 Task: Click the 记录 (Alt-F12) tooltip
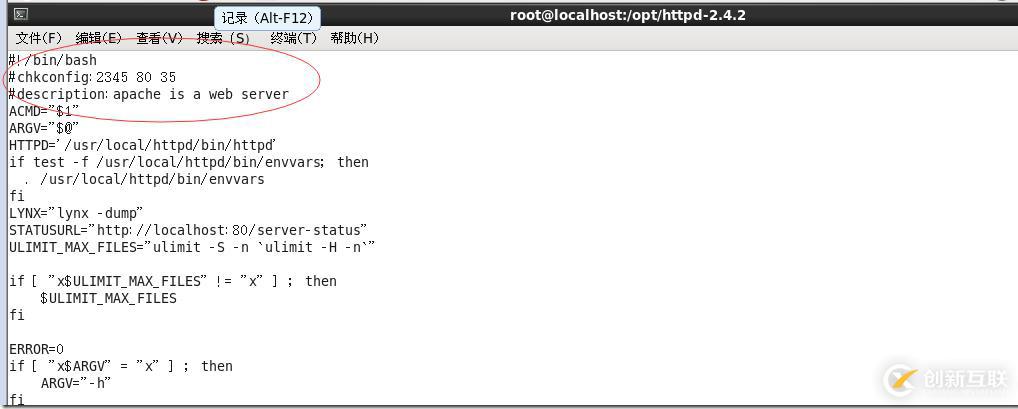click(267, 18)
